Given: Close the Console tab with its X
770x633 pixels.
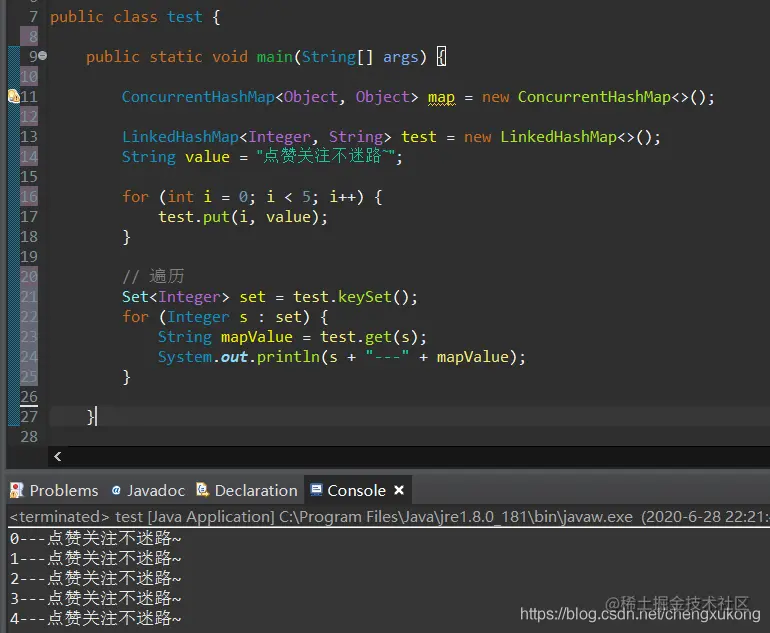Looking at the screenshot, I should point(399,490).
